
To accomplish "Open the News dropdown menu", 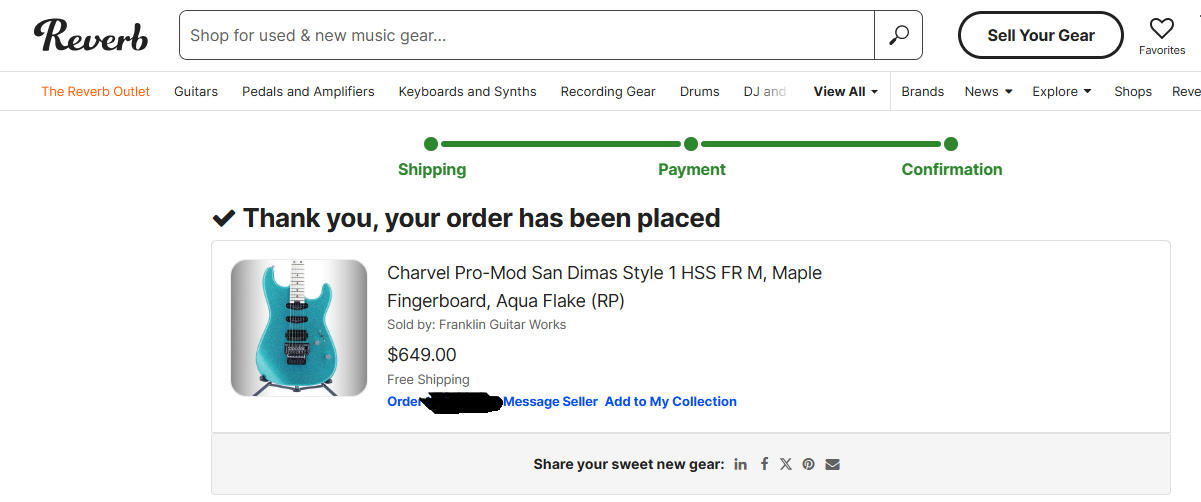I will coord(988,91).
